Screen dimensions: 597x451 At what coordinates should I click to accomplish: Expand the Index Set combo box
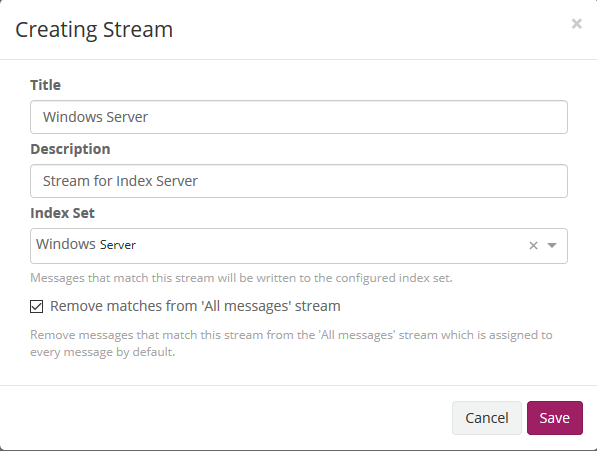click(299, 246)
